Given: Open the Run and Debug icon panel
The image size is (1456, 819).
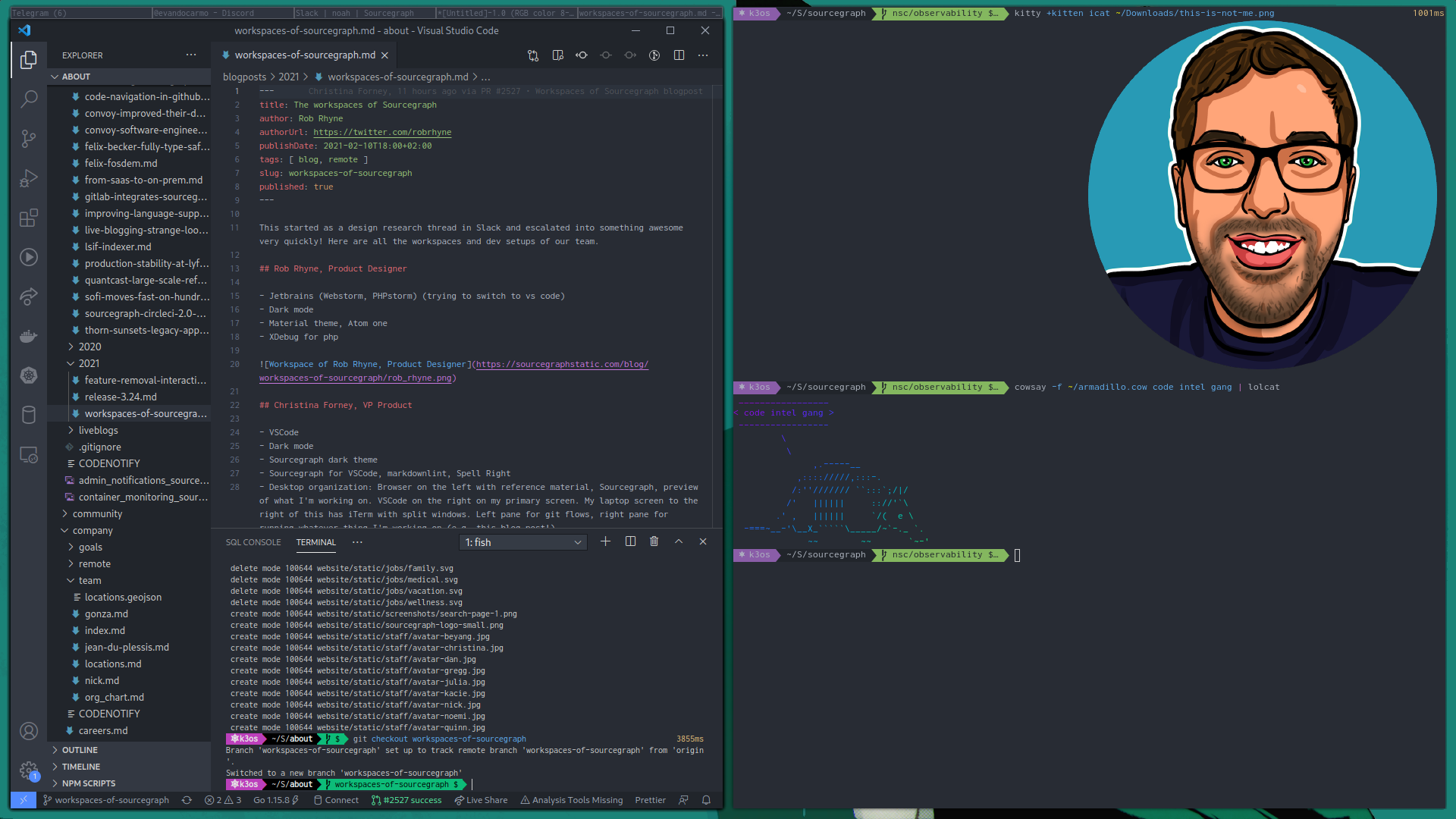Looking at the screenshot, I should pyautogui.click(x=27, y=178).
